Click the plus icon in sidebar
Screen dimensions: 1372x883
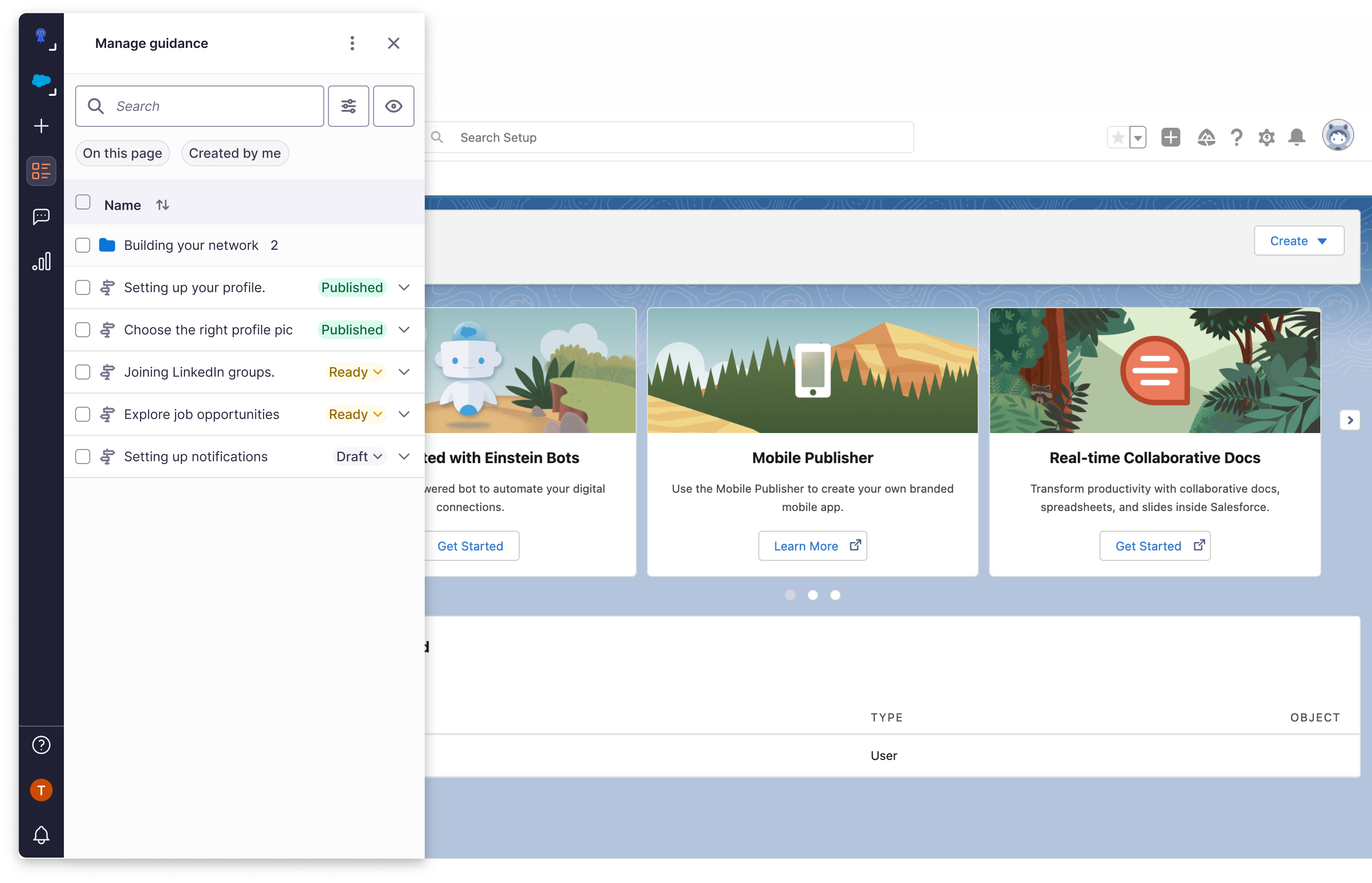41,126
